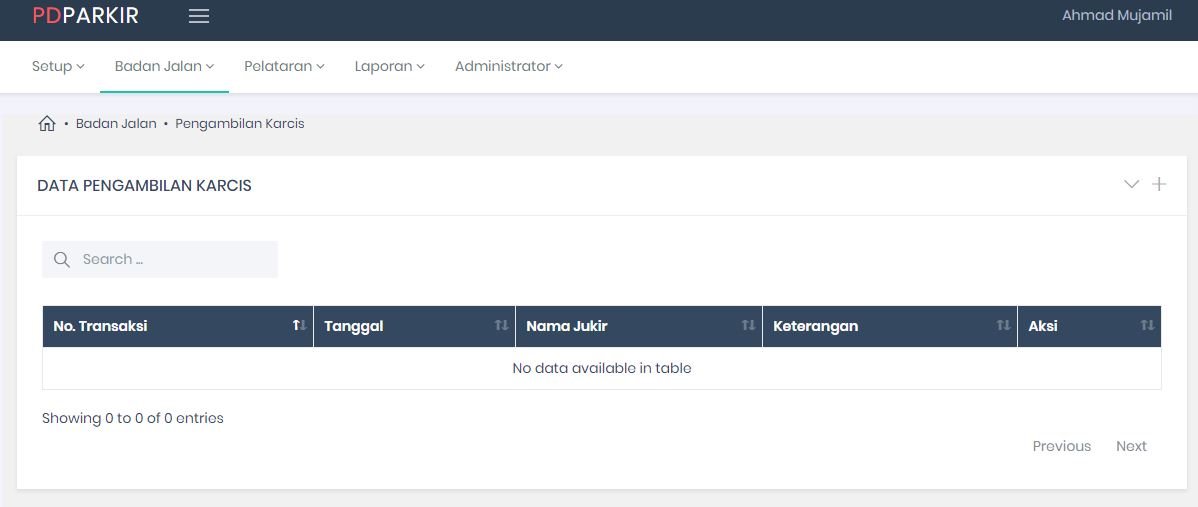Go to Next page of table
1198x507 pixels.
tap(1131, 446)
